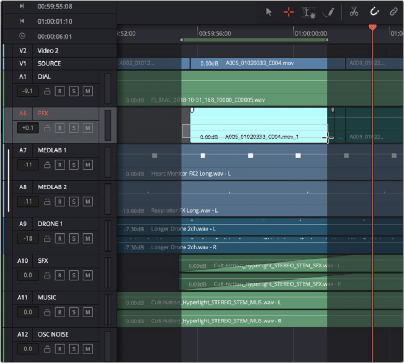Select the red Range Selection crosshair tool
This screenshot has height=363, width=404.
click(289, 12)
